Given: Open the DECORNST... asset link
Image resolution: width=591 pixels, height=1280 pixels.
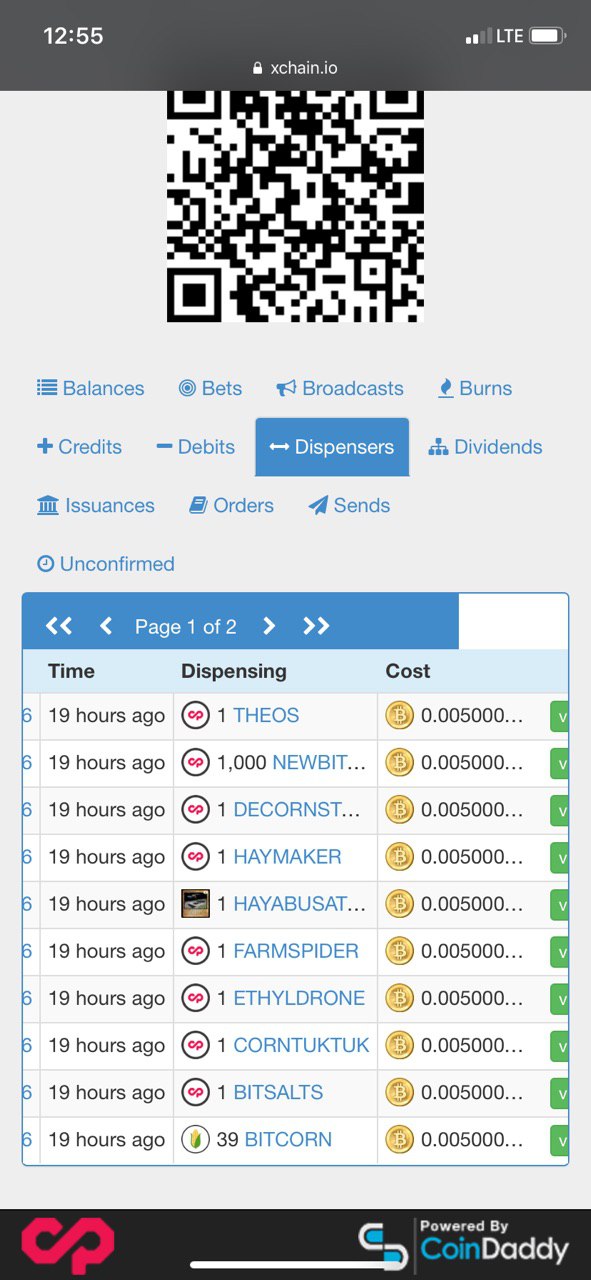Looking at the screenshot, I should pyautogui.click(x=297, y=809).
